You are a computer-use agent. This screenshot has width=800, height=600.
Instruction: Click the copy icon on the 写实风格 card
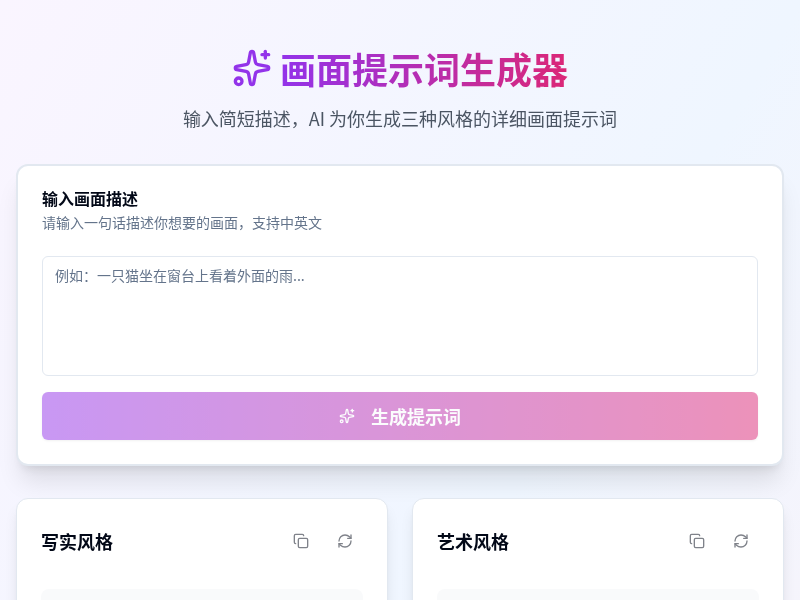pyautogui.click(x=301, y=541)
